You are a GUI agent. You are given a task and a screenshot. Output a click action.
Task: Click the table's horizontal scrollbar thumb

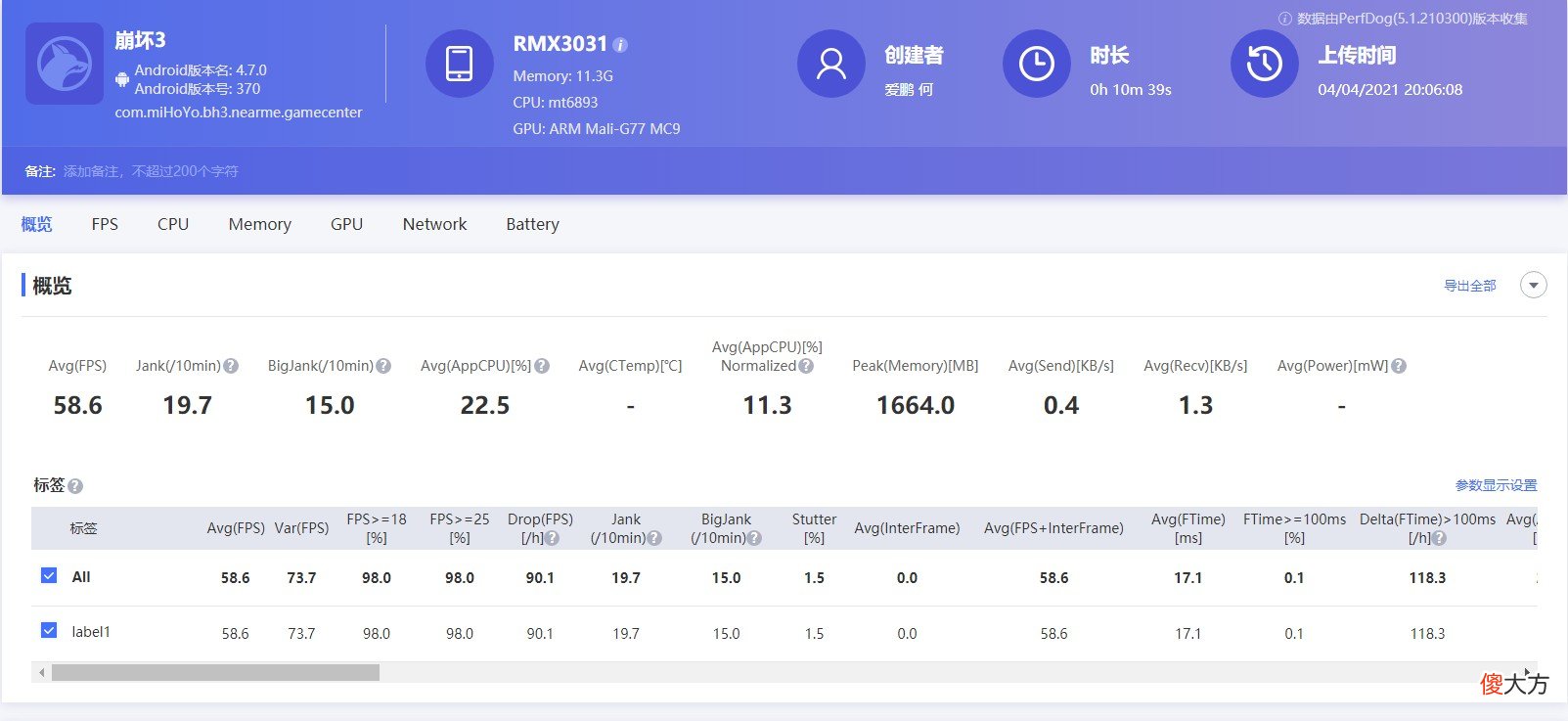(x=215, y=672)
